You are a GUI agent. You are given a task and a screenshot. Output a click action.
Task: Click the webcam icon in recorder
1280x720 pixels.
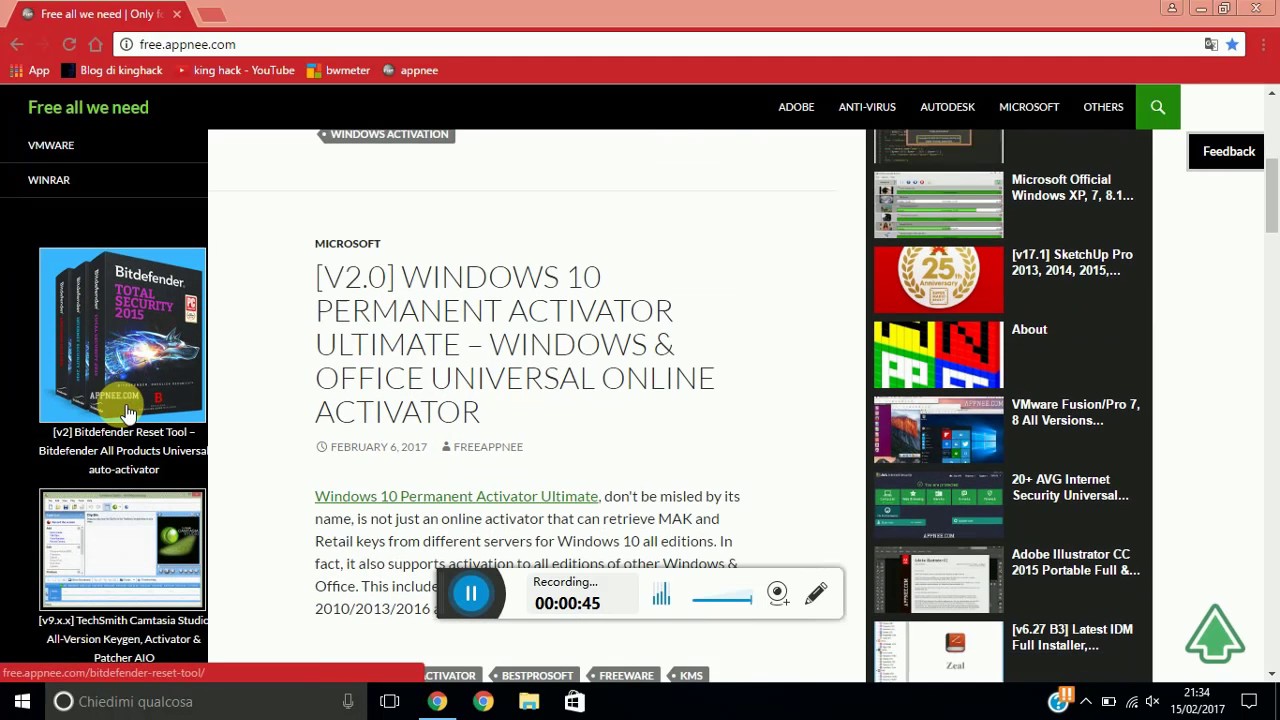tap(778, 594)
